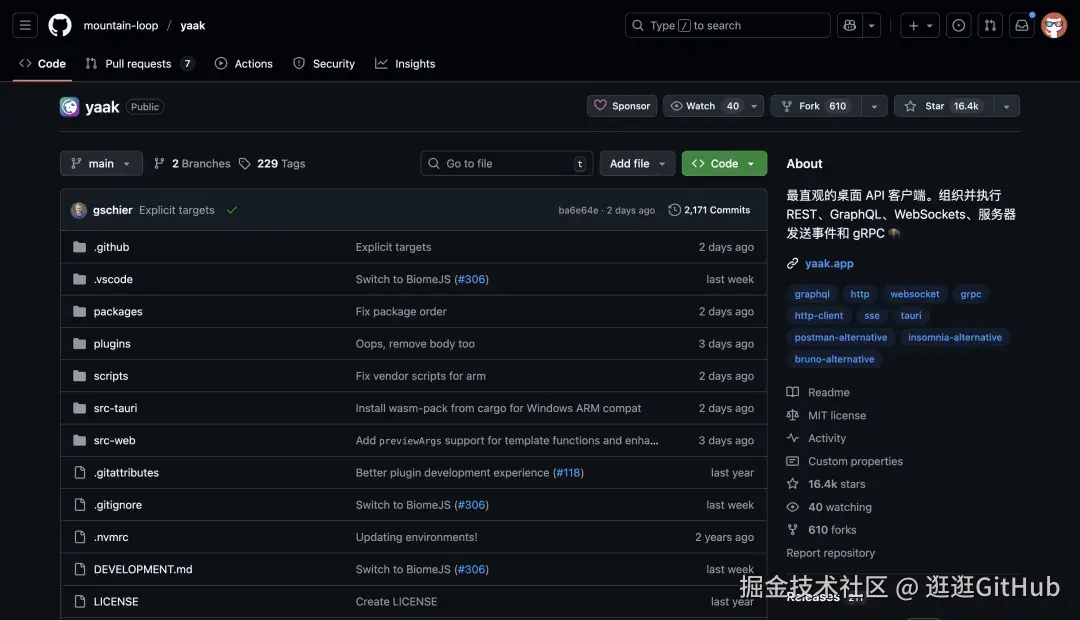
Task: Click the Sponsor button
Action: [x=622, y=106]
